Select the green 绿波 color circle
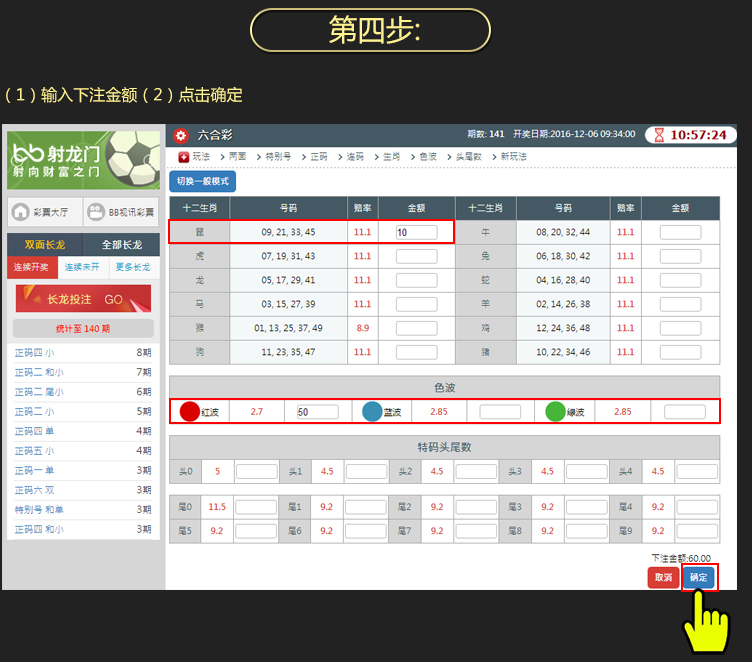This screenshot has width=752, height=662. coord(555,411)
